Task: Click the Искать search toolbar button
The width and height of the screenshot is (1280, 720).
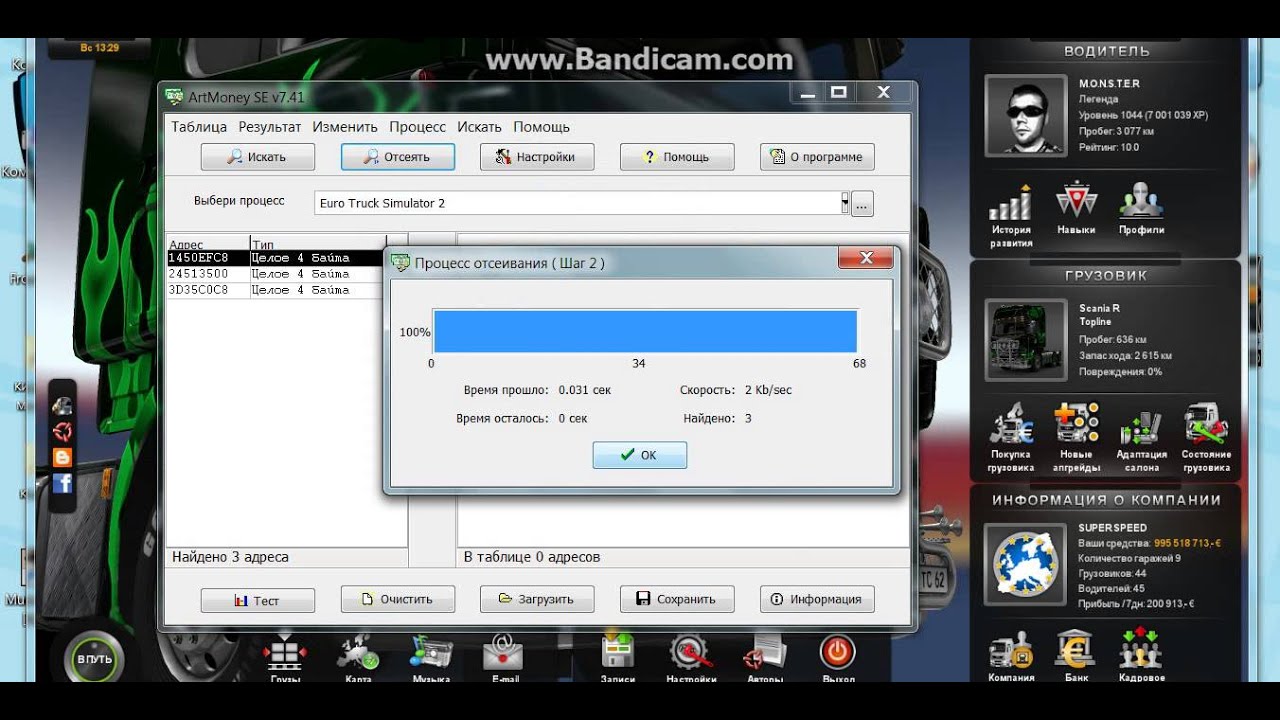Action: tap(258, 157)
